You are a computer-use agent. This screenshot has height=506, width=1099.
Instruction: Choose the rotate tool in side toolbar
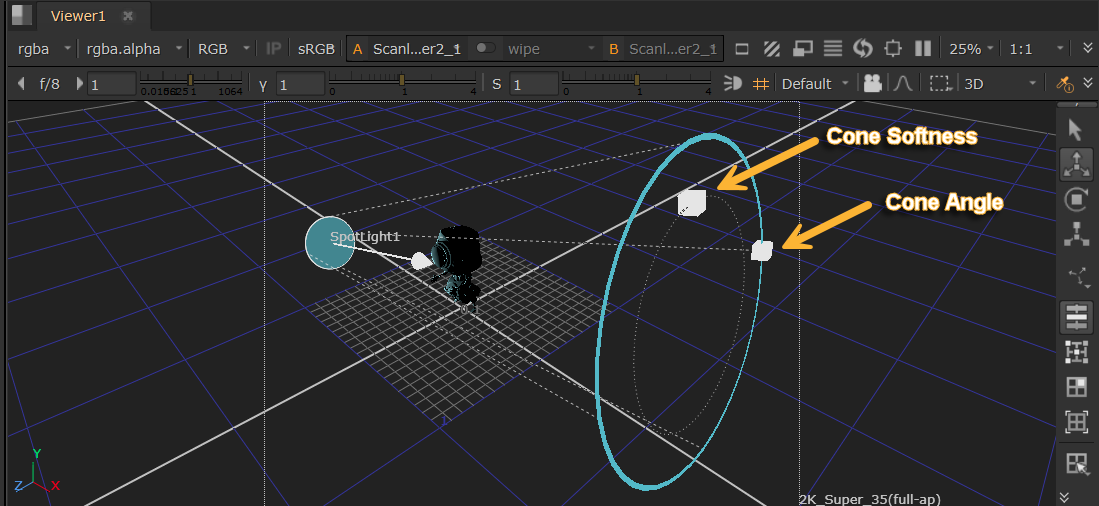[x=1076, y=199]
